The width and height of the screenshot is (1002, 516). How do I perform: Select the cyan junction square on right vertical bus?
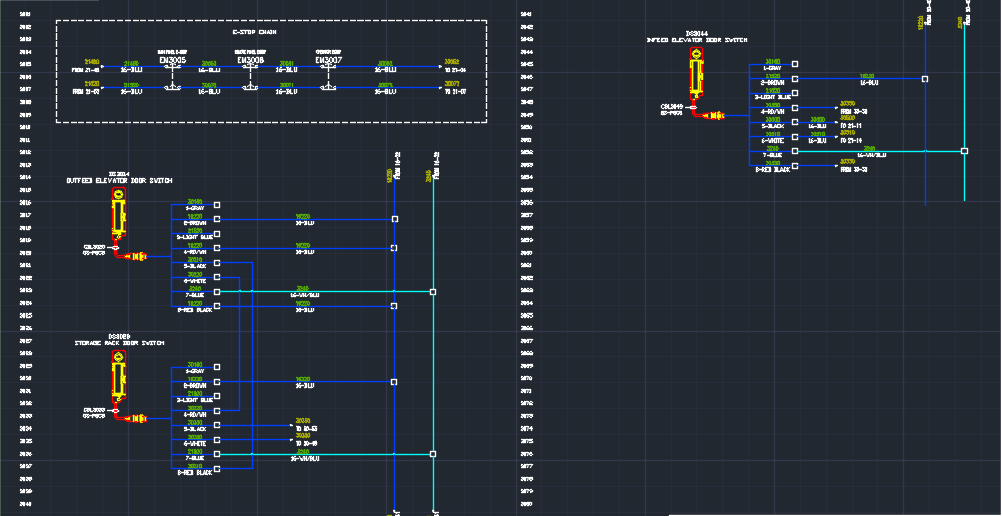point(964,151)
